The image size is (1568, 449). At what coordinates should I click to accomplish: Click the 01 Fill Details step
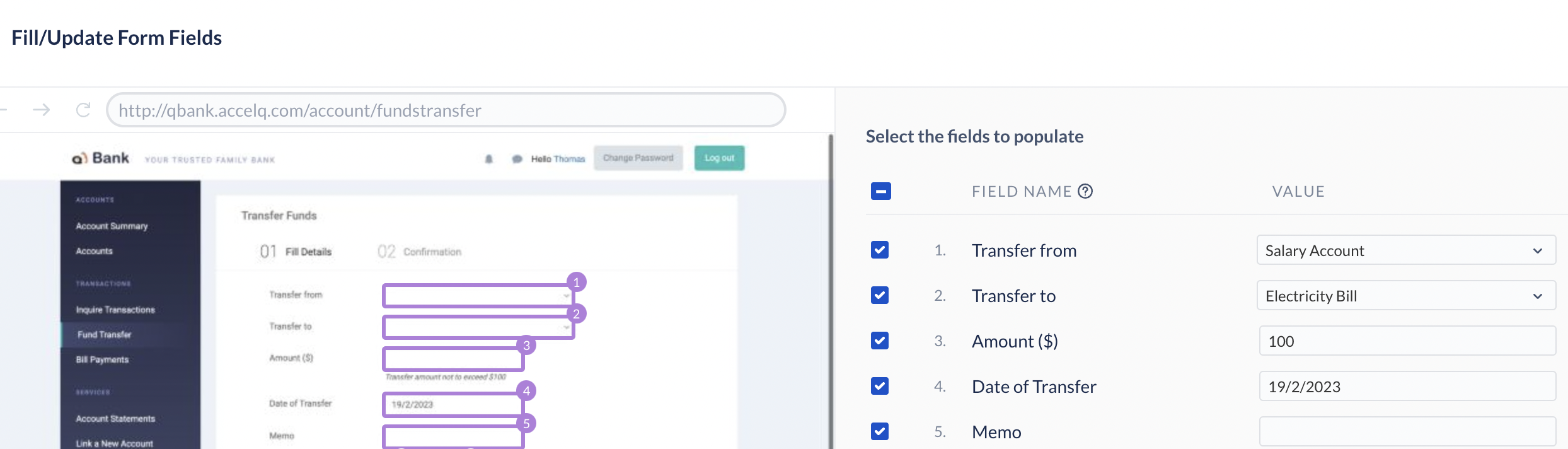click(296, 252)
